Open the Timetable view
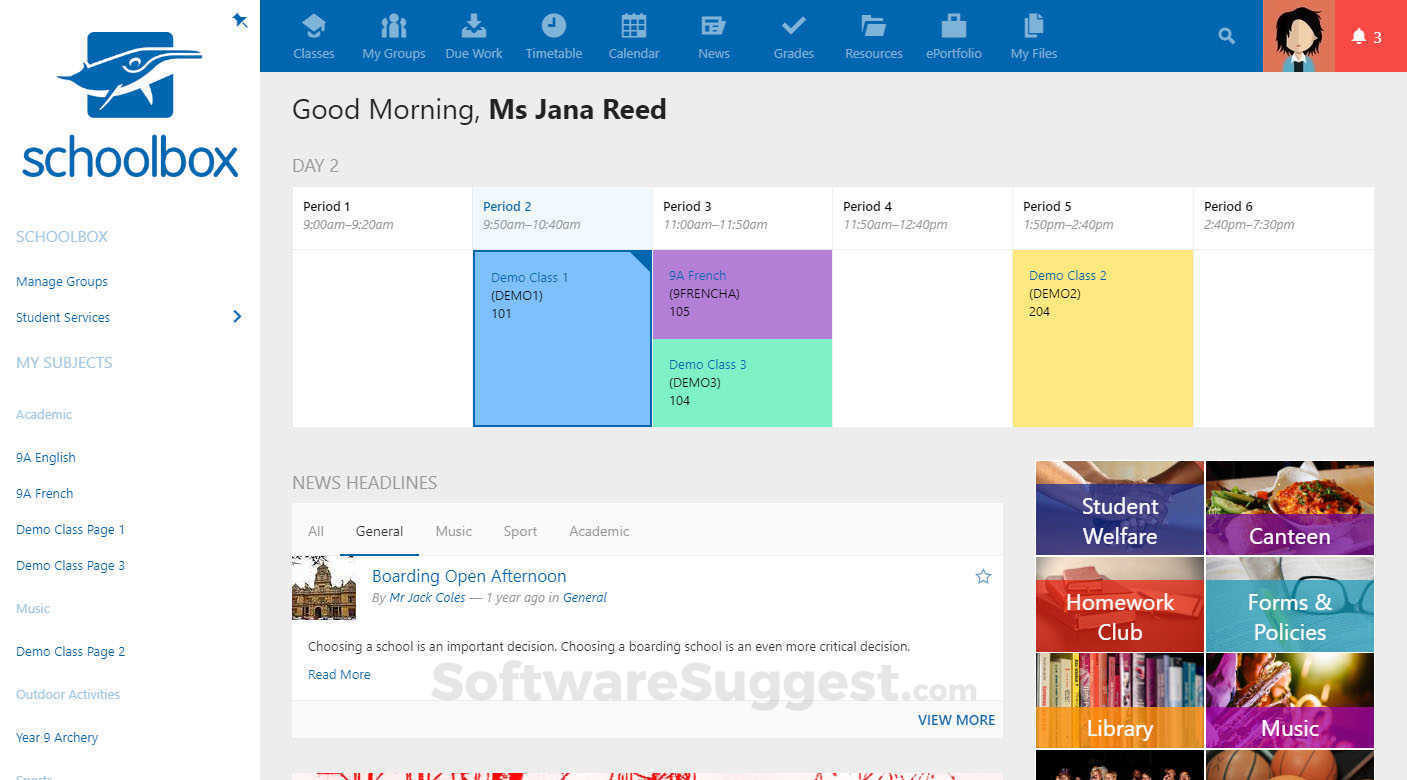This screenshot has width=1407, height=780. tap(553, 36)
